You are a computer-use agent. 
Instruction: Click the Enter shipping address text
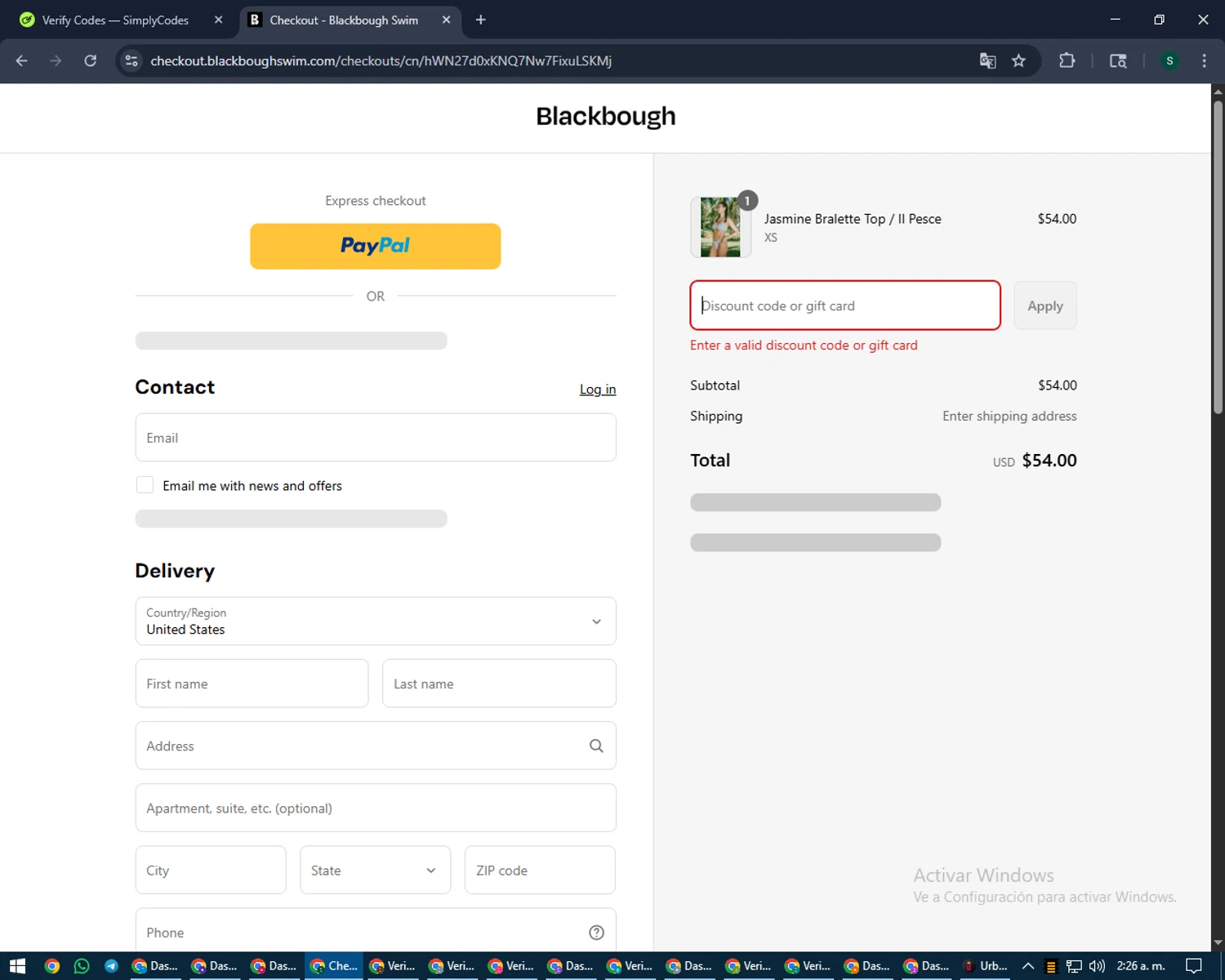click(x=1009, y=416)
